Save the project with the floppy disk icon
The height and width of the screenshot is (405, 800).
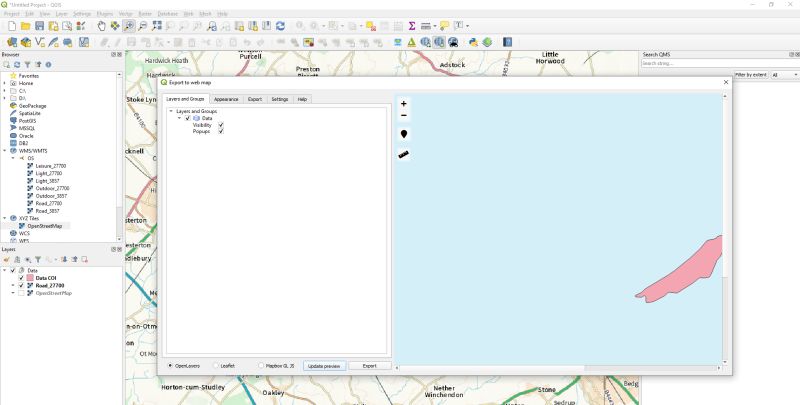point(39,26)
